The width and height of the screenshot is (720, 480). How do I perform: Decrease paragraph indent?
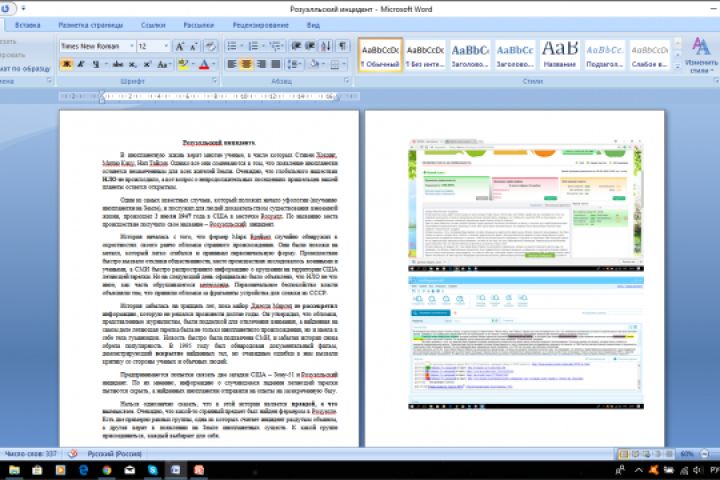[297, 46]
